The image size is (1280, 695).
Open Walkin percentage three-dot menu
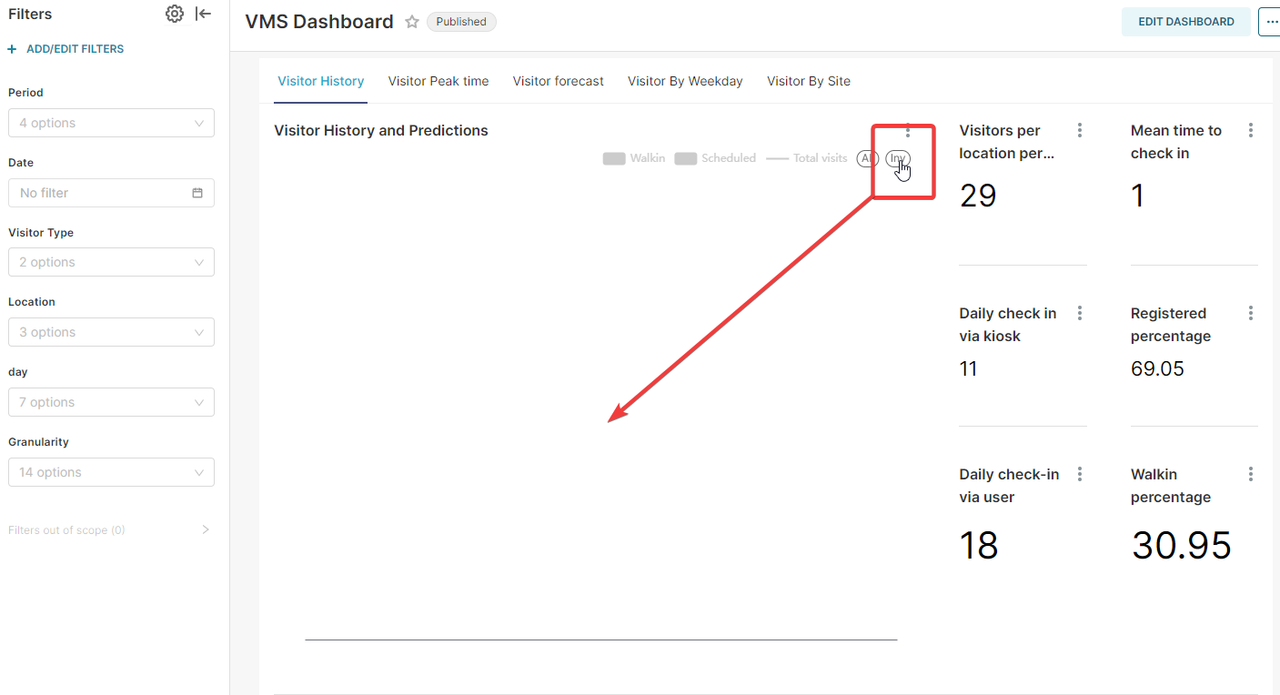pyautogui.click(x=1251, y=475)
